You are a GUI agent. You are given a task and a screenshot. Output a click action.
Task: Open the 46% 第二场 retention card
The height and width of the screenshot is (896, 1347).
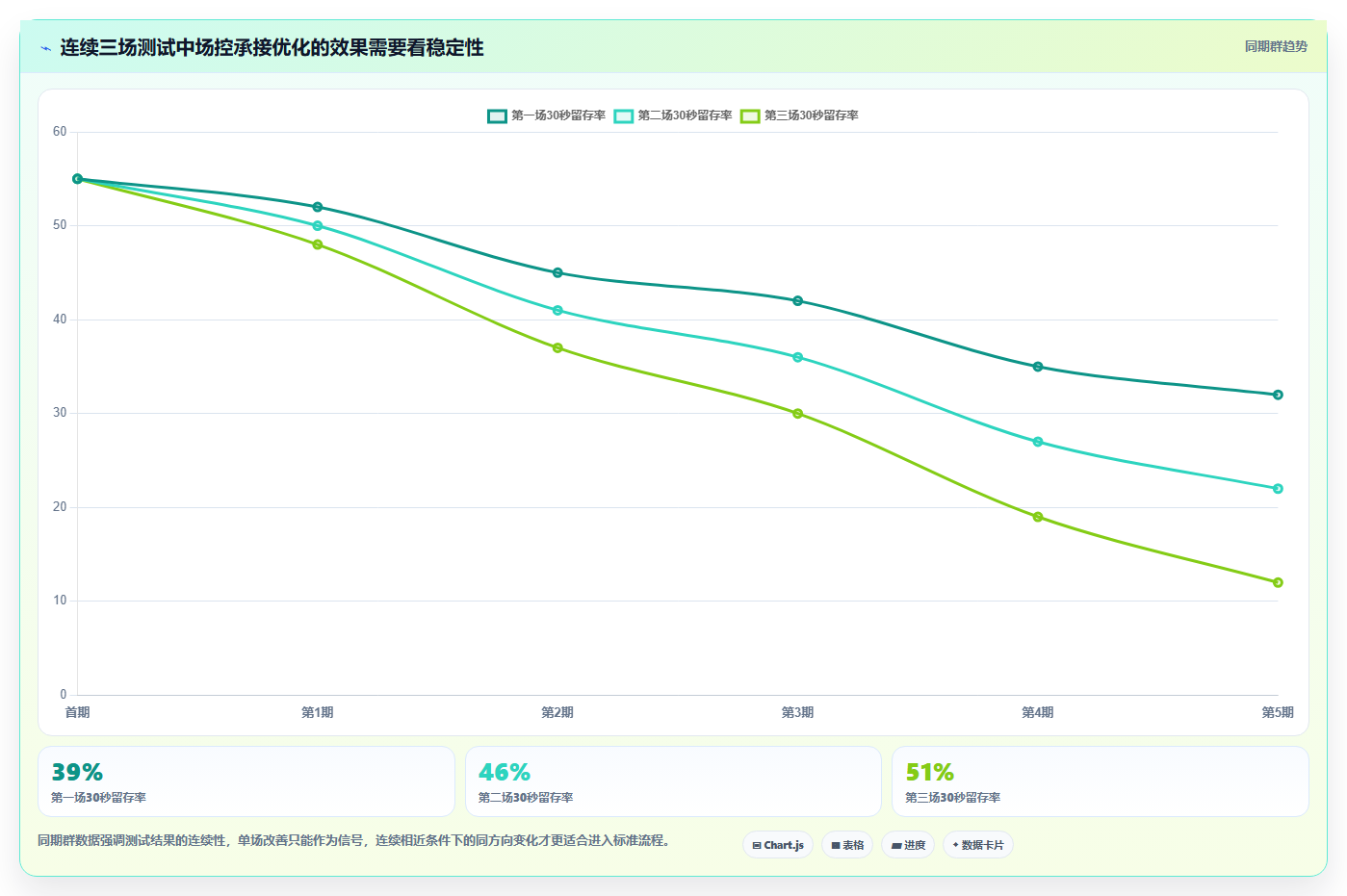(x=673, y=781)
